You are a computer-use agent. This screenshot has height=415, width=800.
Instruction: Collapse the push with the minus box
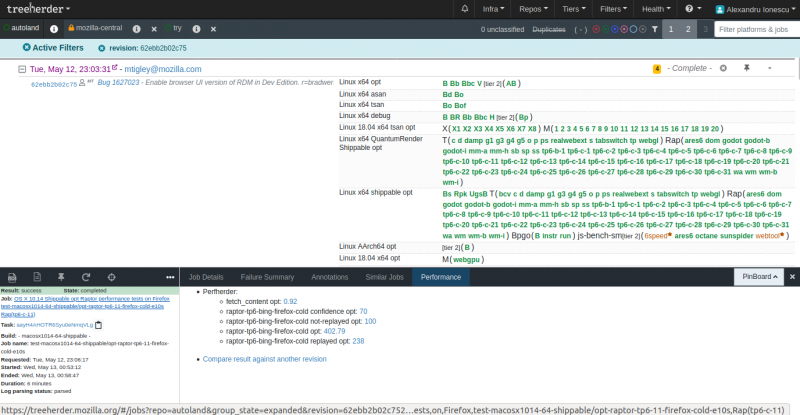pyautogui.click(x=22, y=69)
